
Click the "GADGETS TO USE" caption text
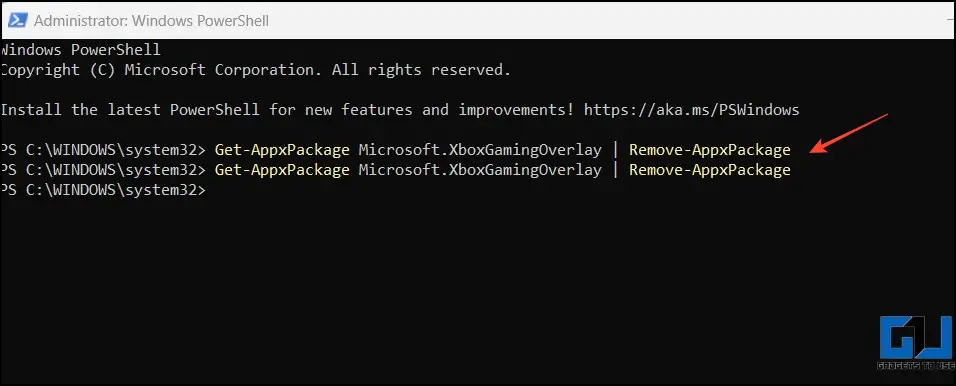pyautogui.click(x=918, y=366)
